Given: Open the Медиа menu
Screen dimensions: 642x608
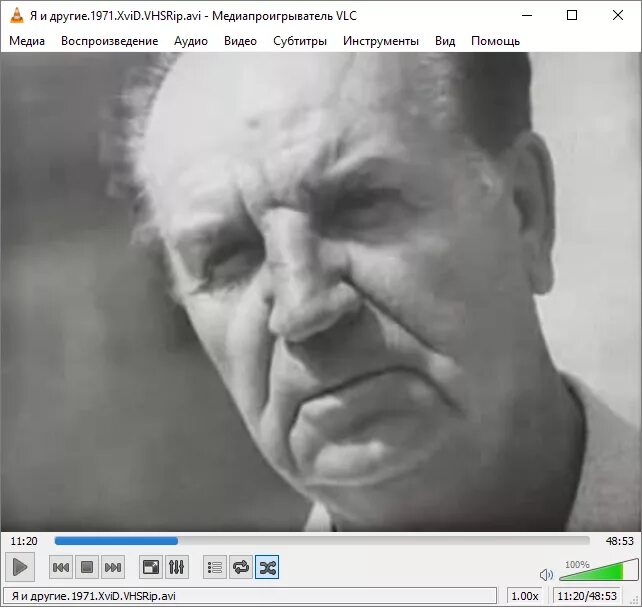Looking at the screenshot, I should (27, 41).
